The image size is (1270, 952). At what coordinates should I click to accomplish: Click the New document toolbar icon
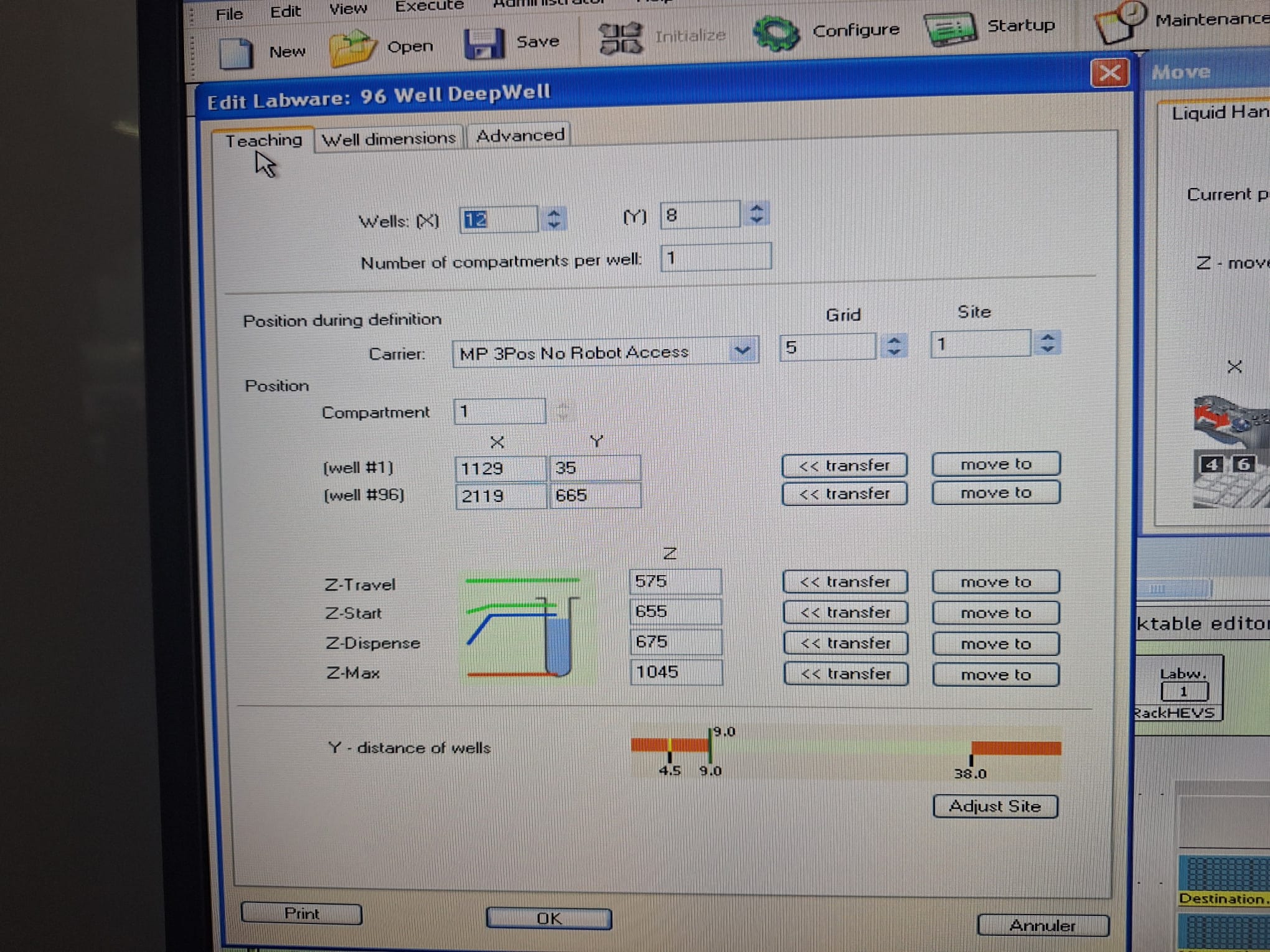236,54
